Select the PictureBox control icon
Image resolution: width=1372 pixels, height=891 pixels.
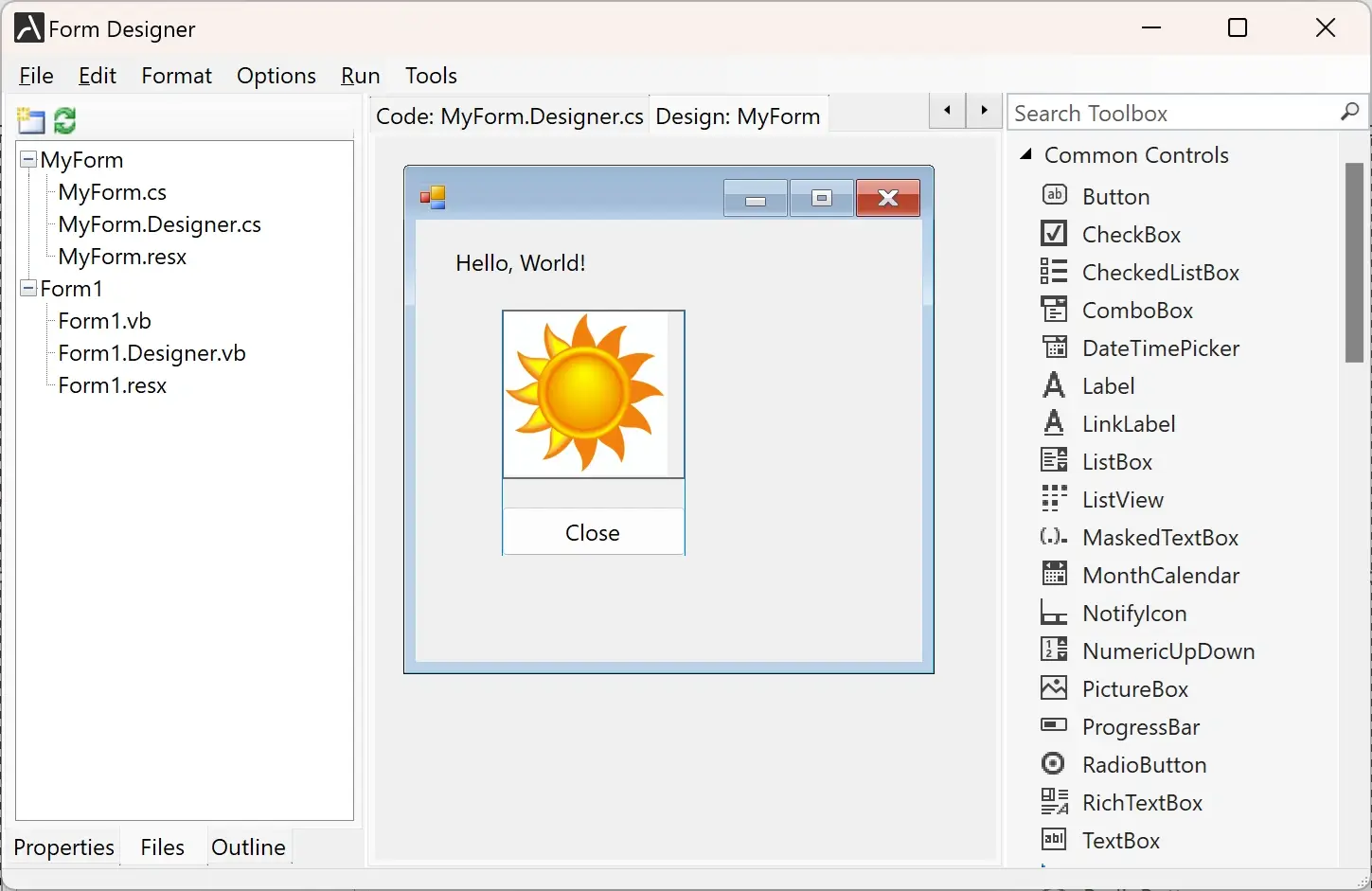(x=1135, y=688)
